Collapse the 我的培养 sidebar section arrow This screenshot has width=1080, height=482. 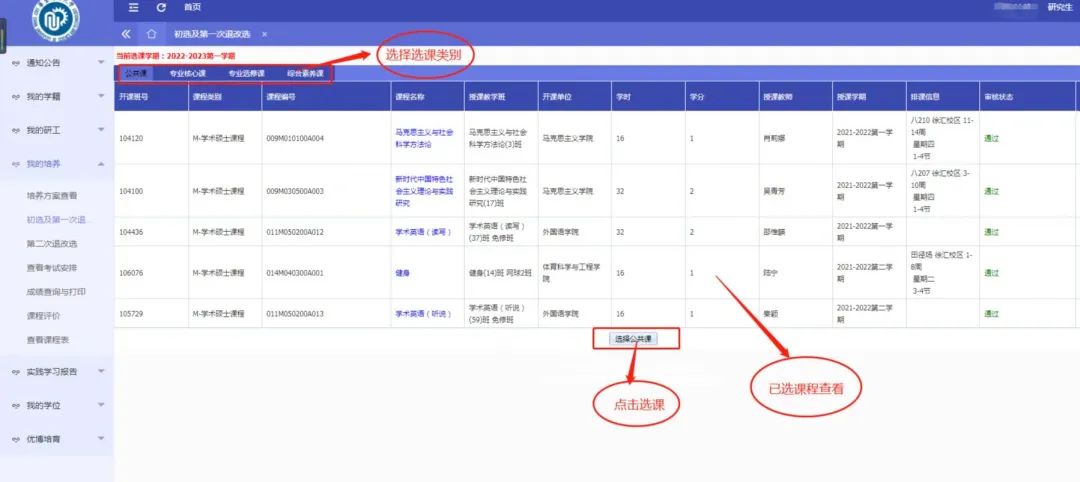[101, 164]
